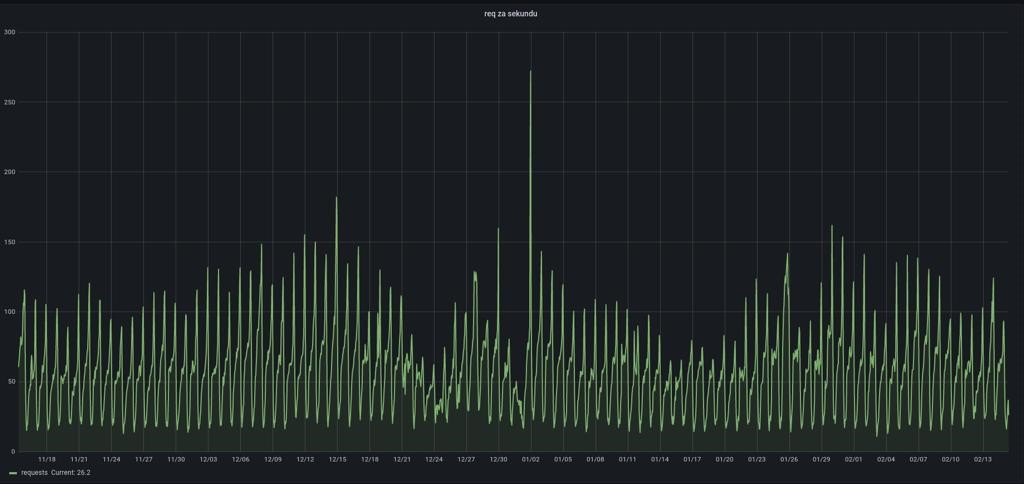Click the '01/23' date axis label
The height and width of the screenshot is (484, 1024).
point(757,459)
